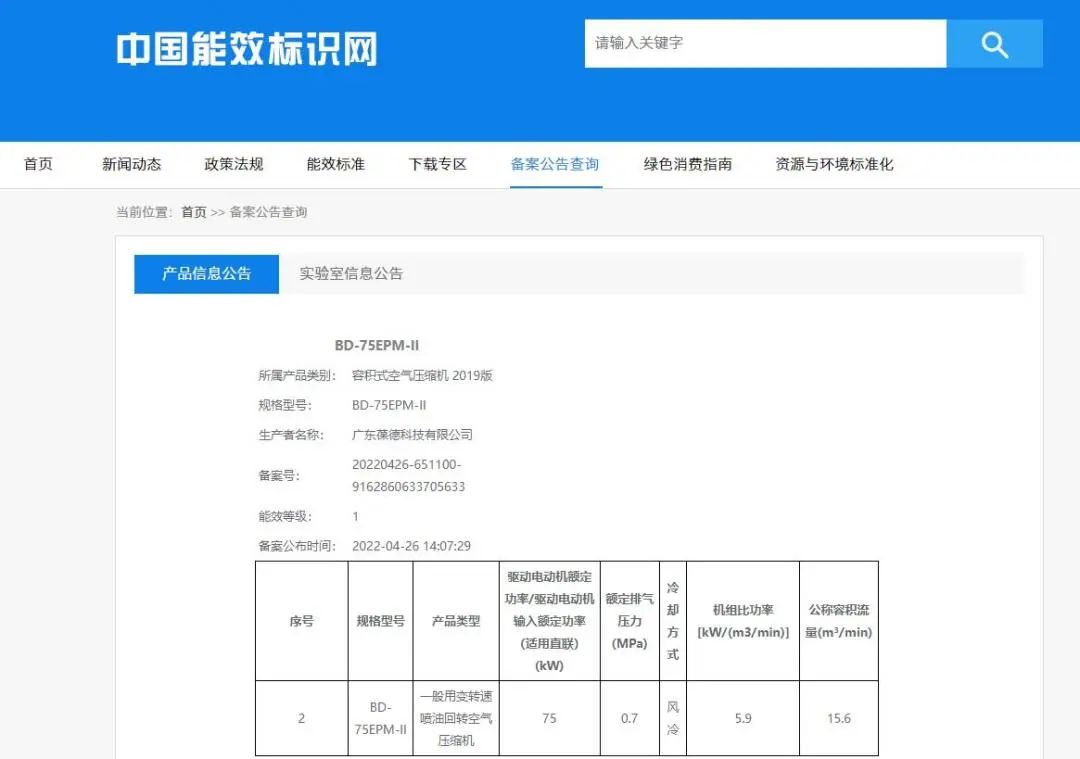
Task: Click the magnifier search icon
Action: tap(993, 44)
